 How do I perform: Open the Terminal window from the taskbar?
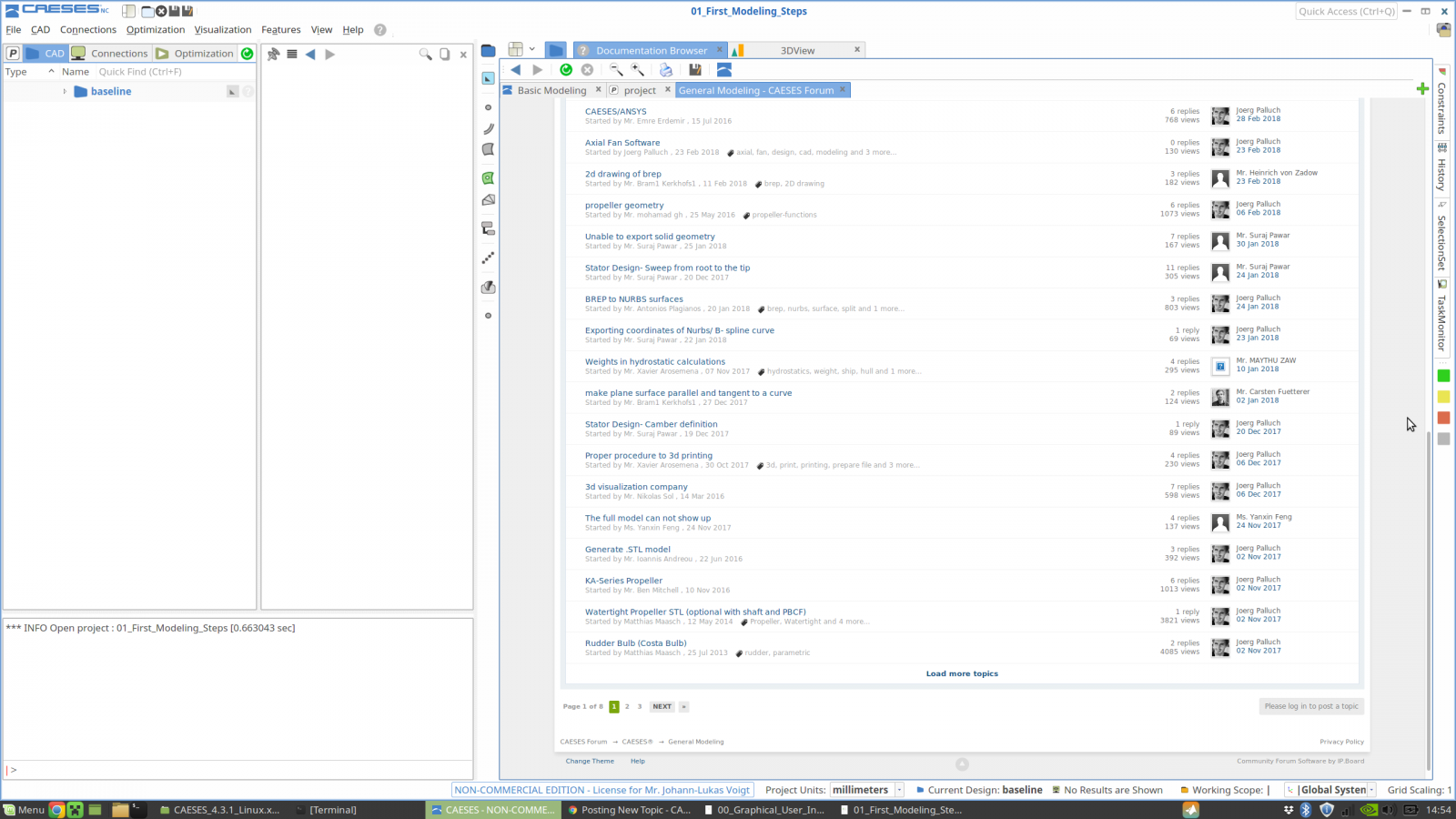(x=332, y=810)
